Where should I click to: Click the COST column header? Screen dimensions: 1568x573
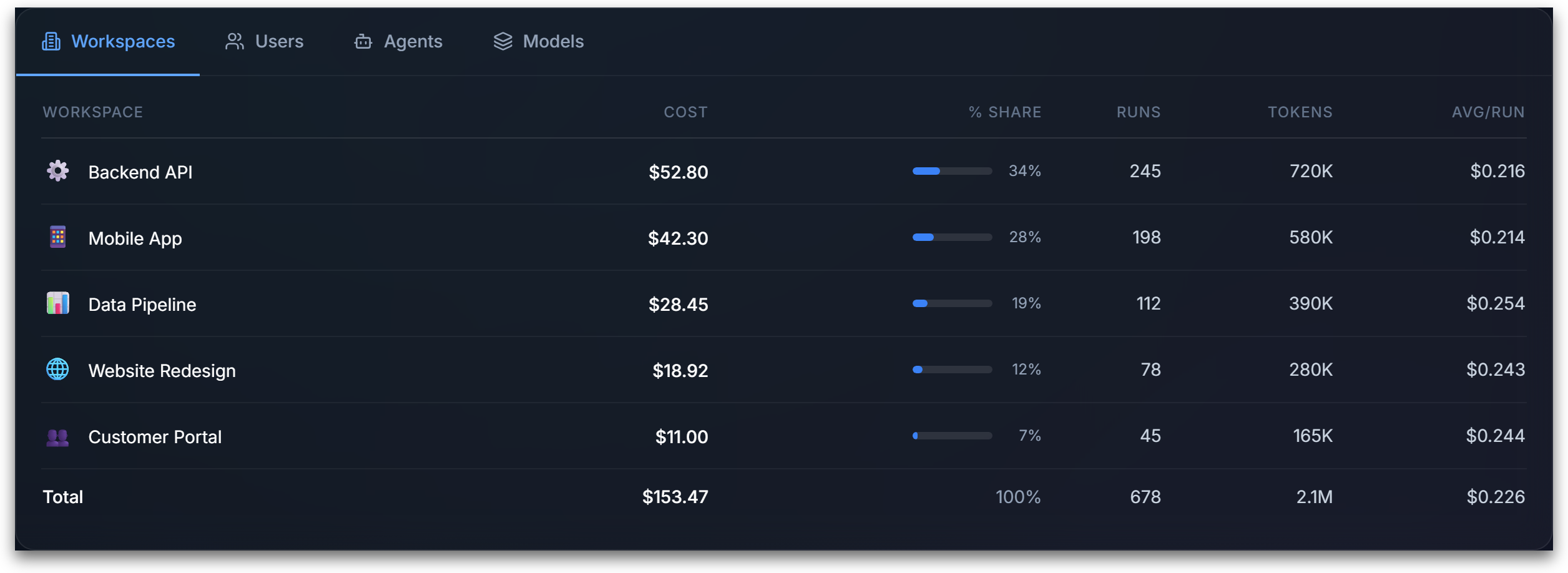(685, 112)
